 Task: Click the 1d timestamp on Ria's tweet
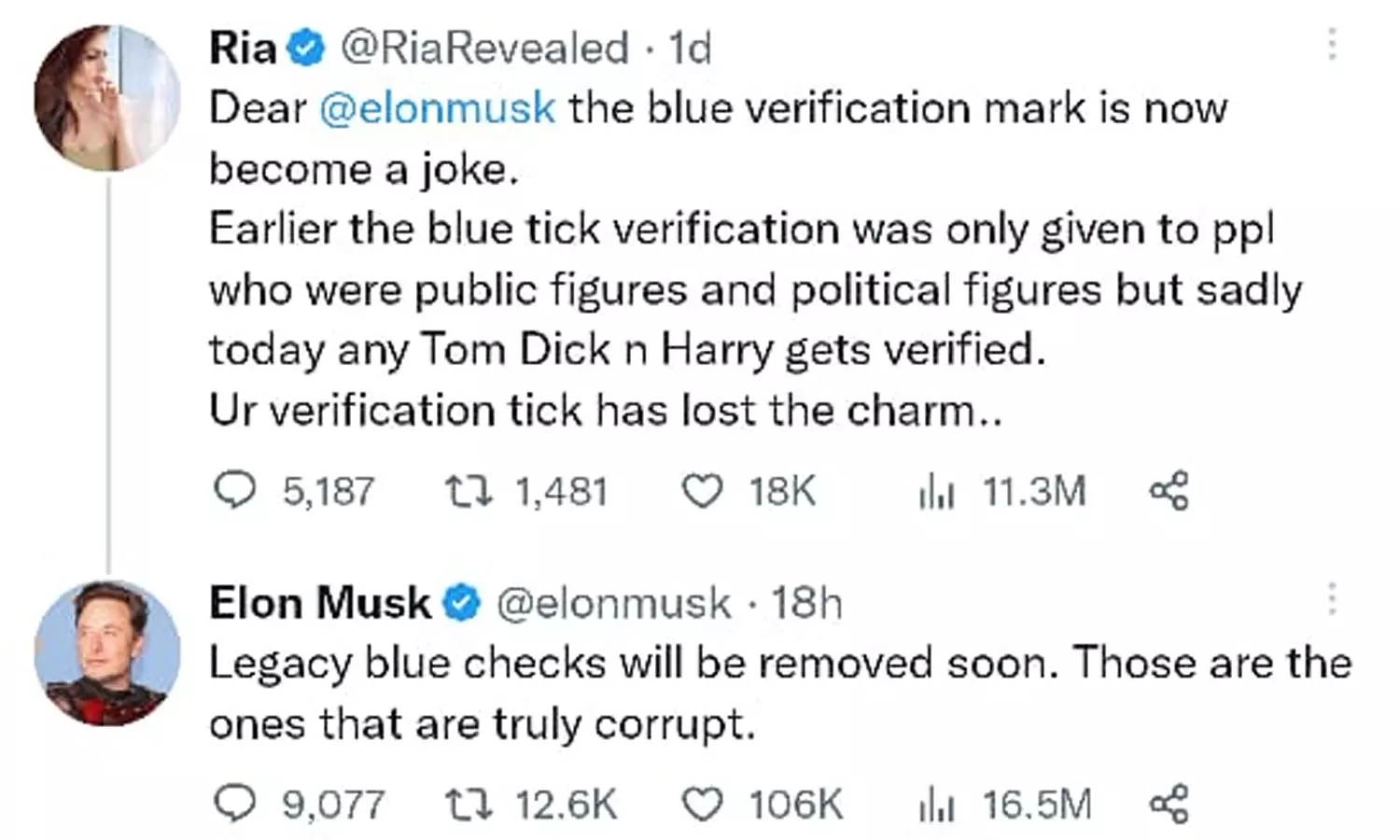click(690, 48)
